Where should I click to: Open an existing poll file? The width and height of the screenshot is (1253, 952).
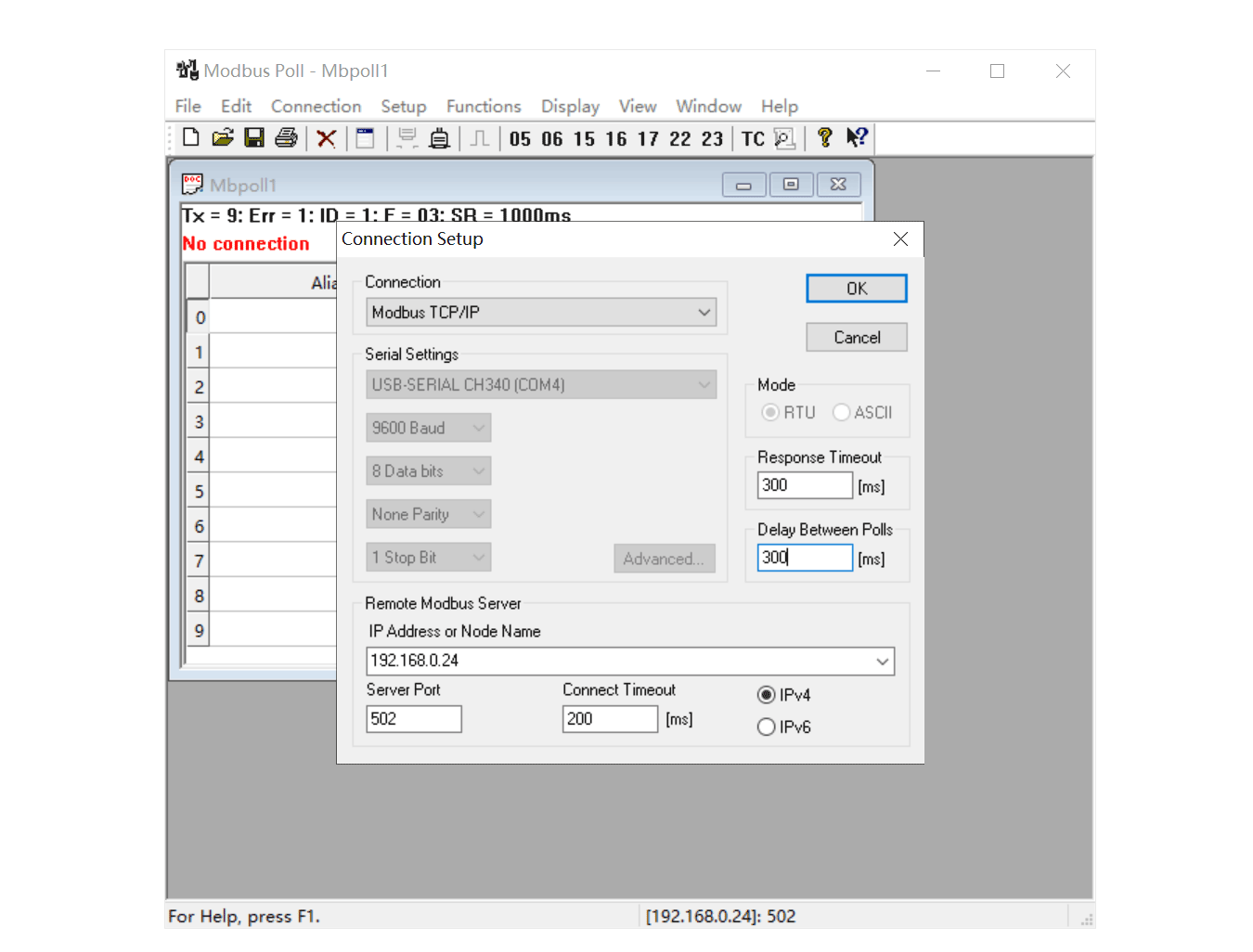click(x=223, y=137)
